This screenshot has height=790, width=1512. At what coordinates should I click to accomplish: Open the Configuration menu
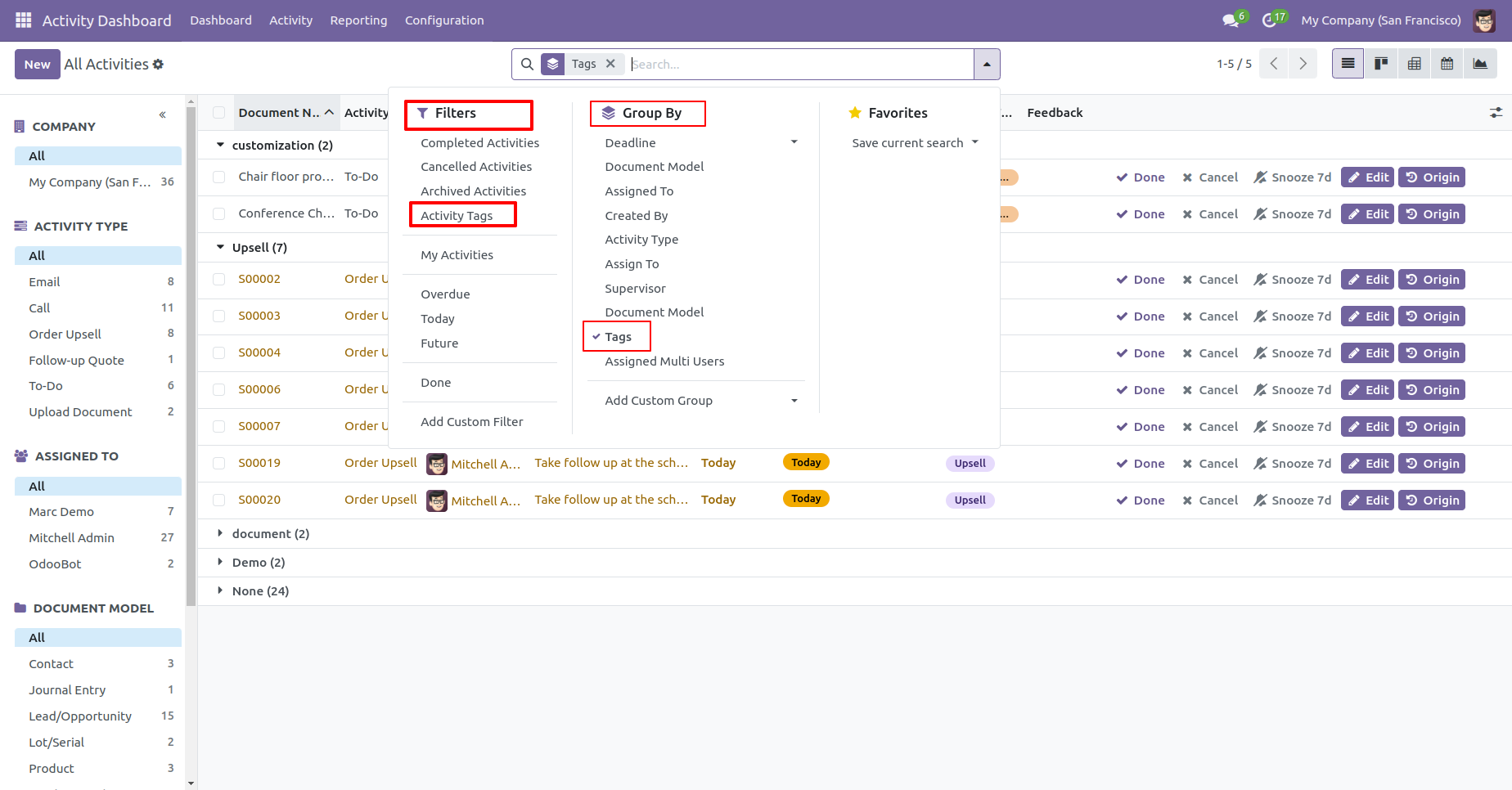(444, 20)
